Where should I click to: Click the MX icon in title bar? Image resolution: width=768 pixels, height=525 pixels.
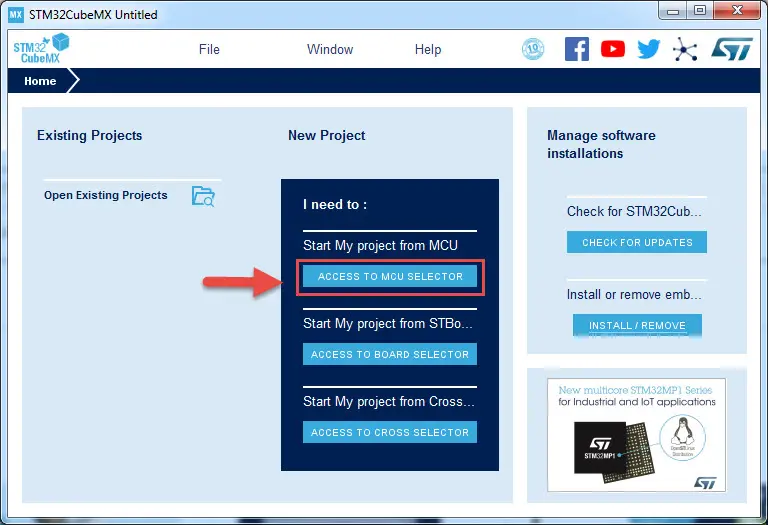tap(16, 15)
